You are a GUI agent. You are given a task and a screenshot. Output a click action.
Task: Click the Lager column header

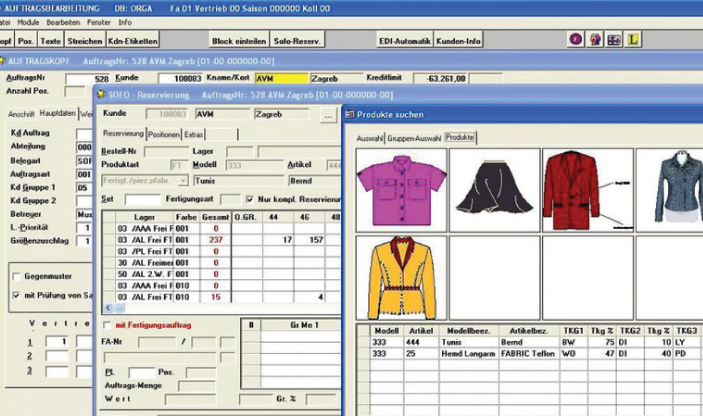[x=144, y=217]
